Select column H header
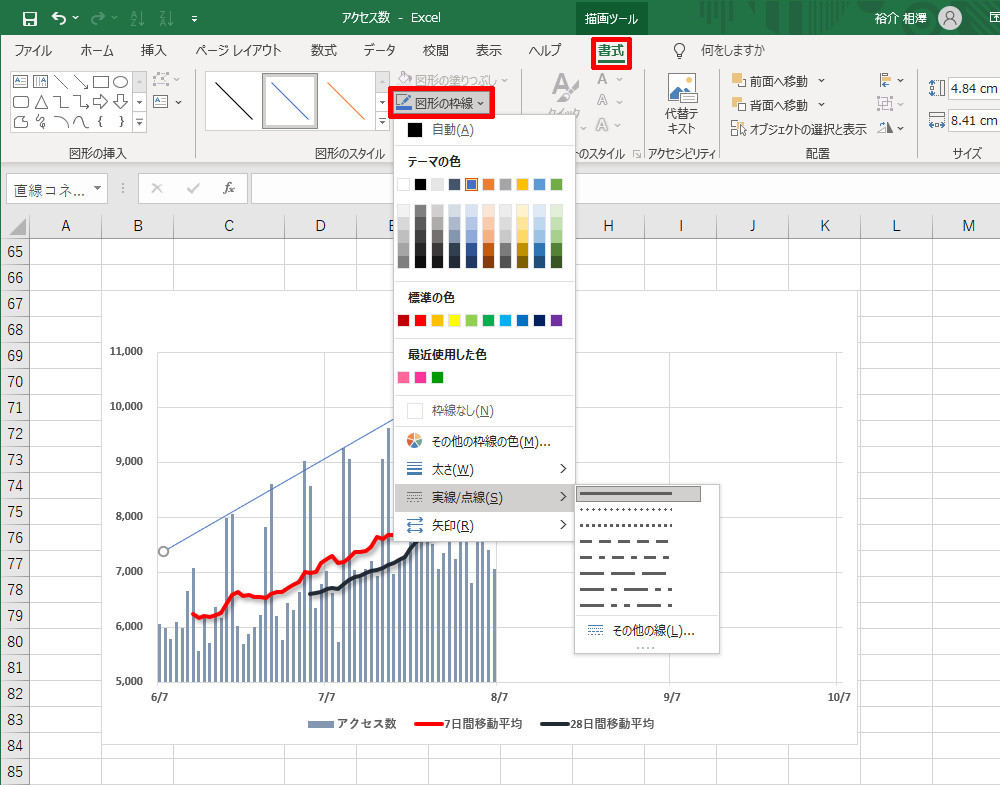1000x785 pixels. click(608, 226)
